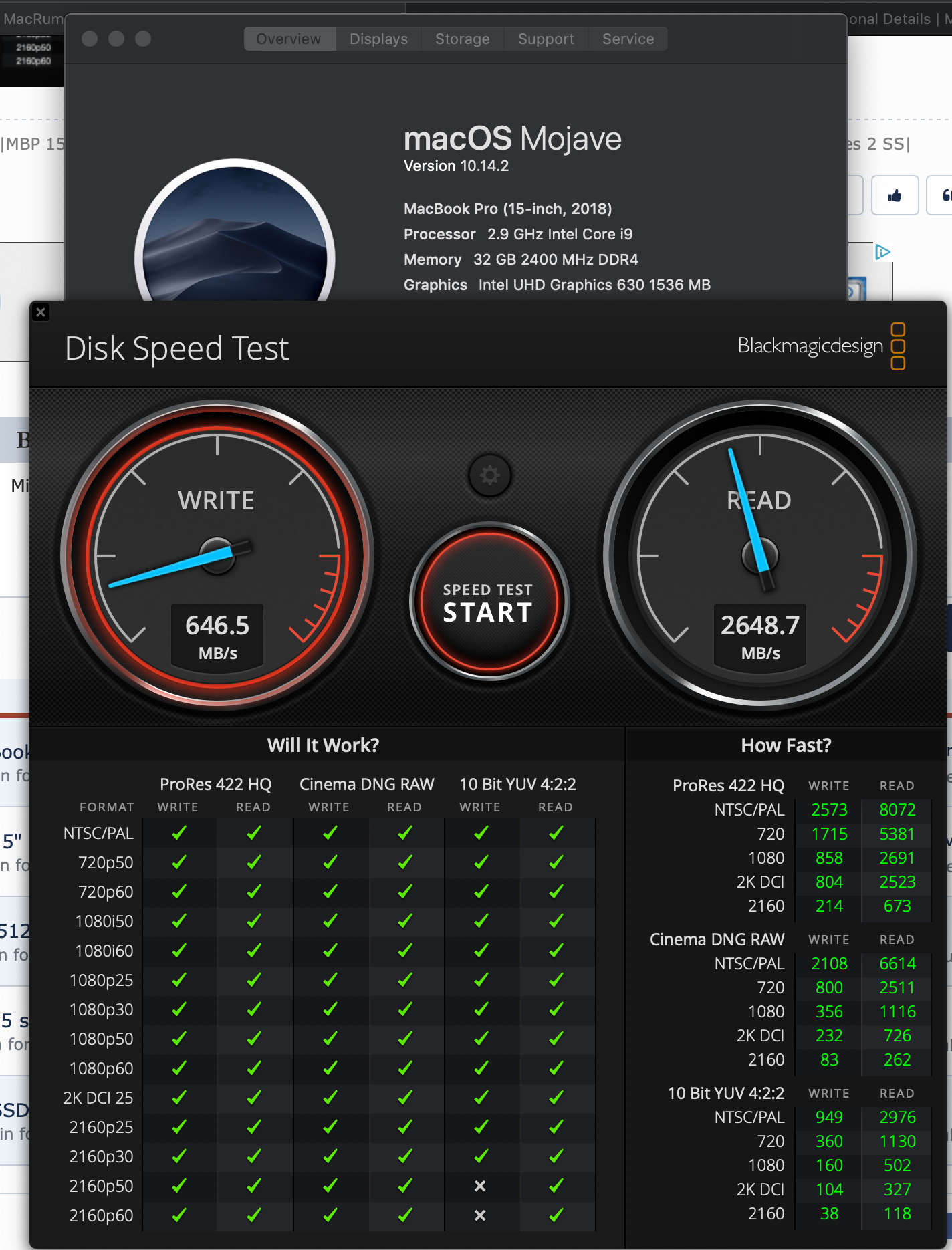The width and height of the screenshot is (952, 1250).
Task: Open the Overview tab in About This Mac
Action: point(289,39)
